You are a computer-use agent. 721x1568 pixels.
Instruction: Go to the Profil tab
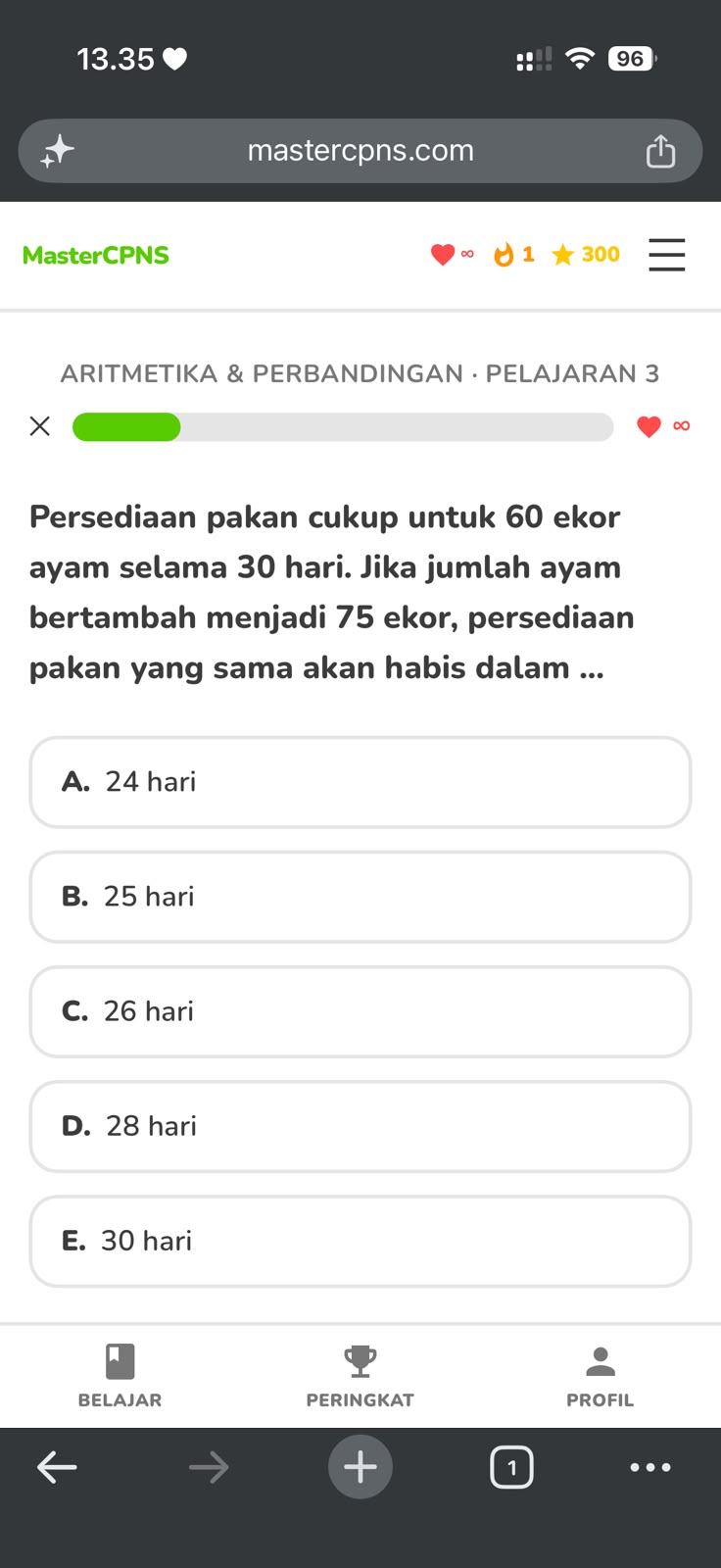coord(601,1376)
